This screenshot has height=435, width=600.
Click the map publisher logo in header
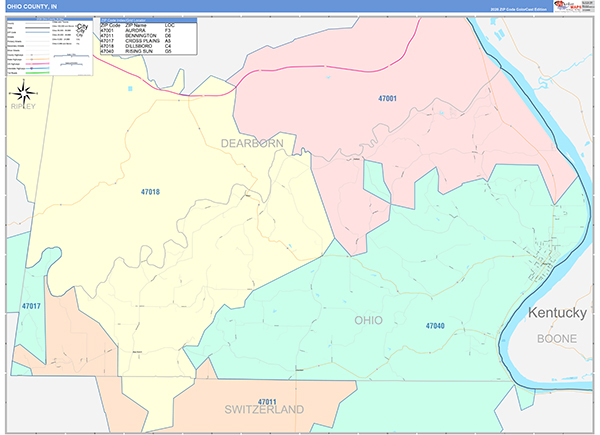(568, 6)
